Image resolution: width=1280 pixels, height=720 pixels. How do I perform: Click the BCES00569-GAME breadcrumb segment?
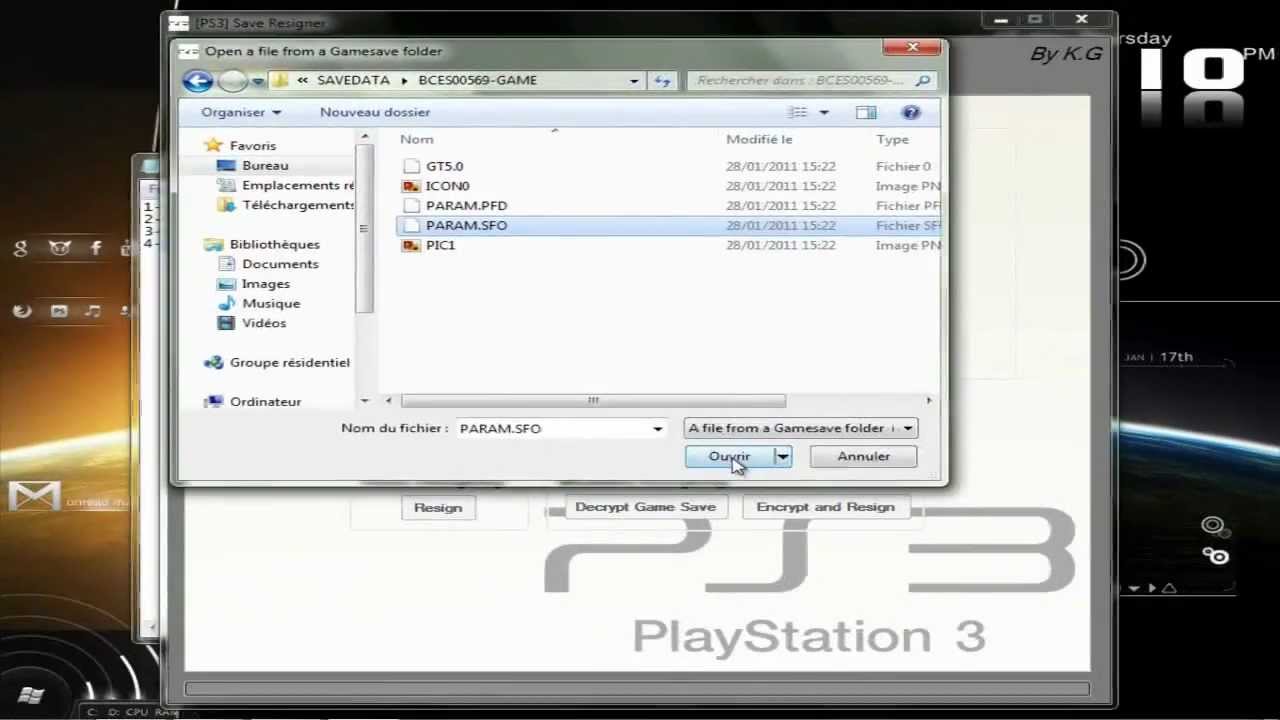(x=478, y=80)
